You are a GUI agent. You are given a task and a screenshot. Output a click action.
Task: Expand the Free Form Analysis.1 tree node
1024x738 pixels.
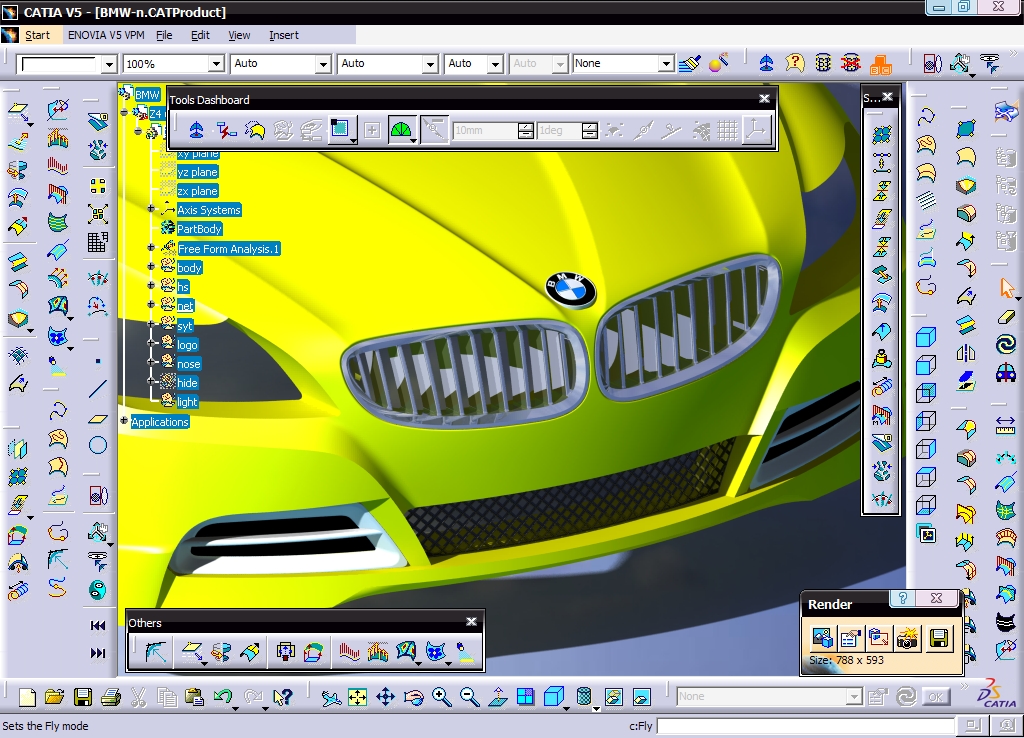point(151,248)
